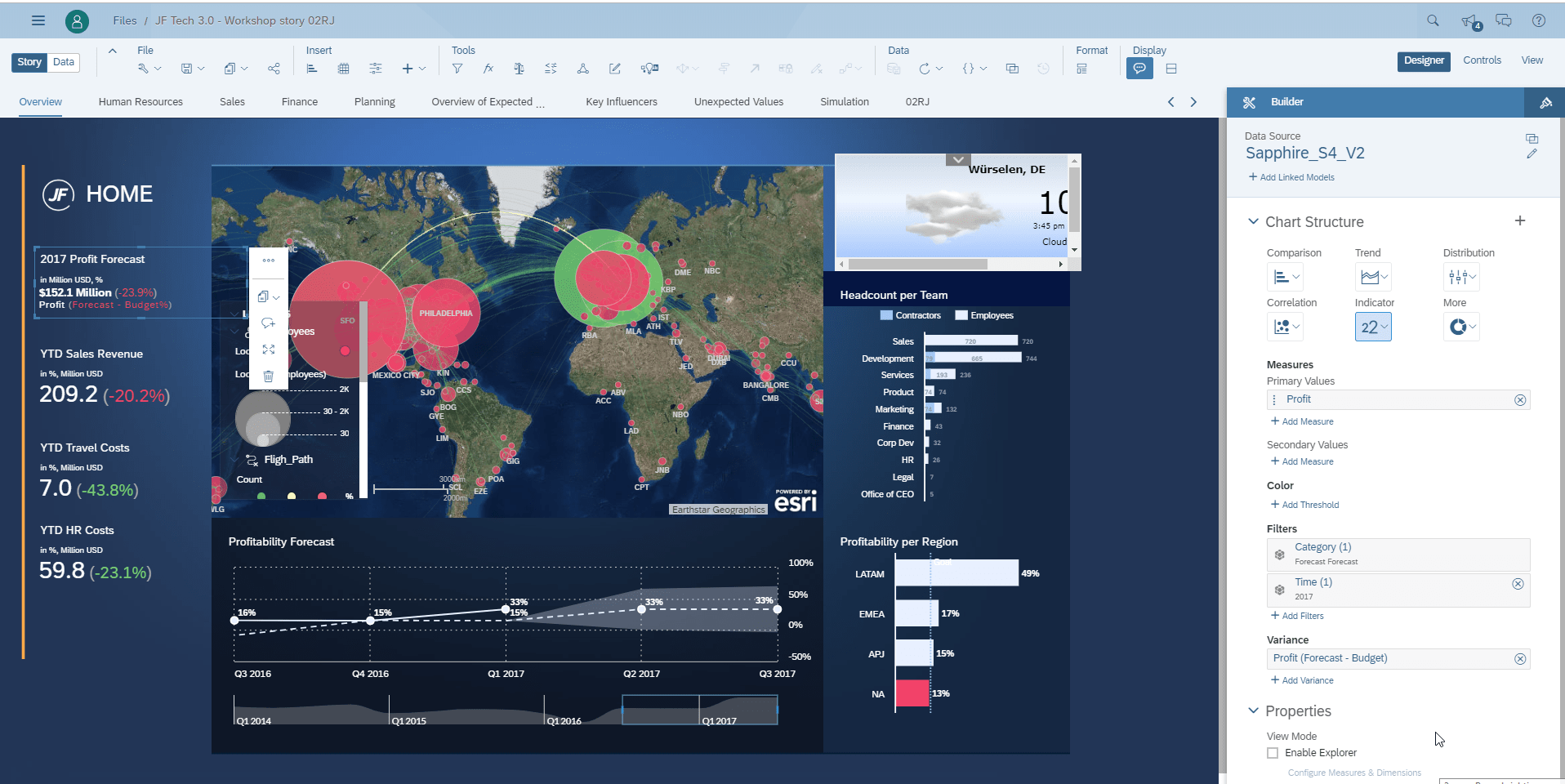Switch to Data mode toggle
1565x784 pixels.
point(64,62)
